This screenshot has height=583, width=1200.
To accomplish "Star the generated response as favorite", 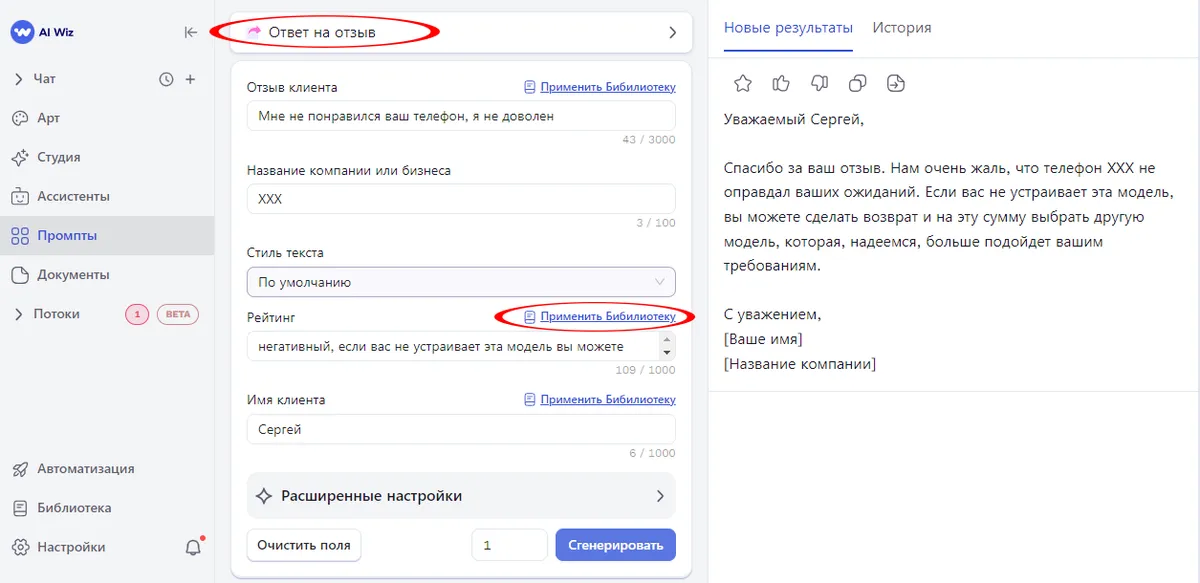I will (x=743, y=83).
